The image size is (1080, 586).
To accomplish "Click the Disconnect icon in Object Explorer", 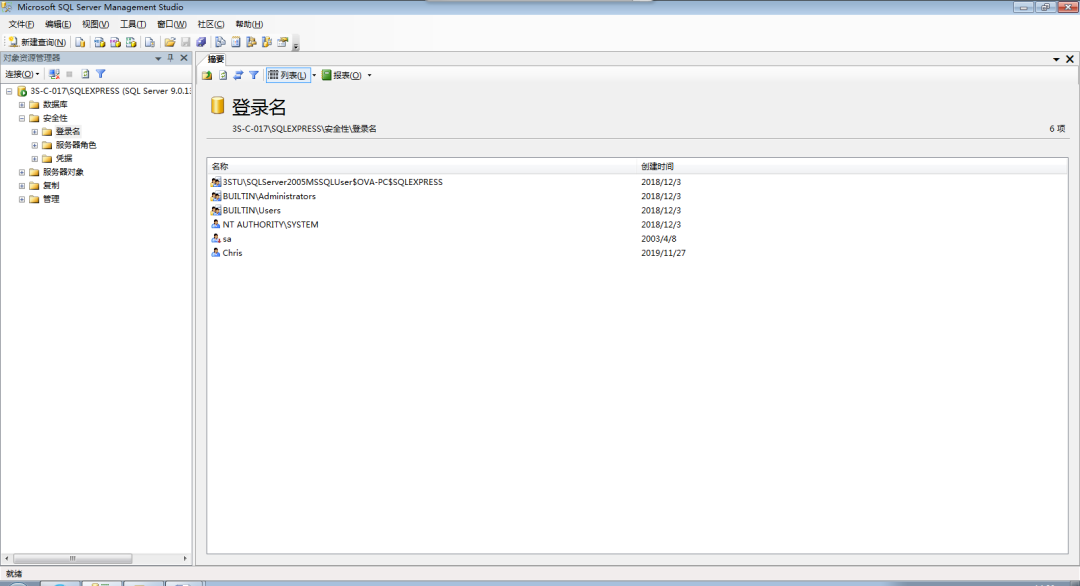I will pyautogui.click(x=54, y=74).
